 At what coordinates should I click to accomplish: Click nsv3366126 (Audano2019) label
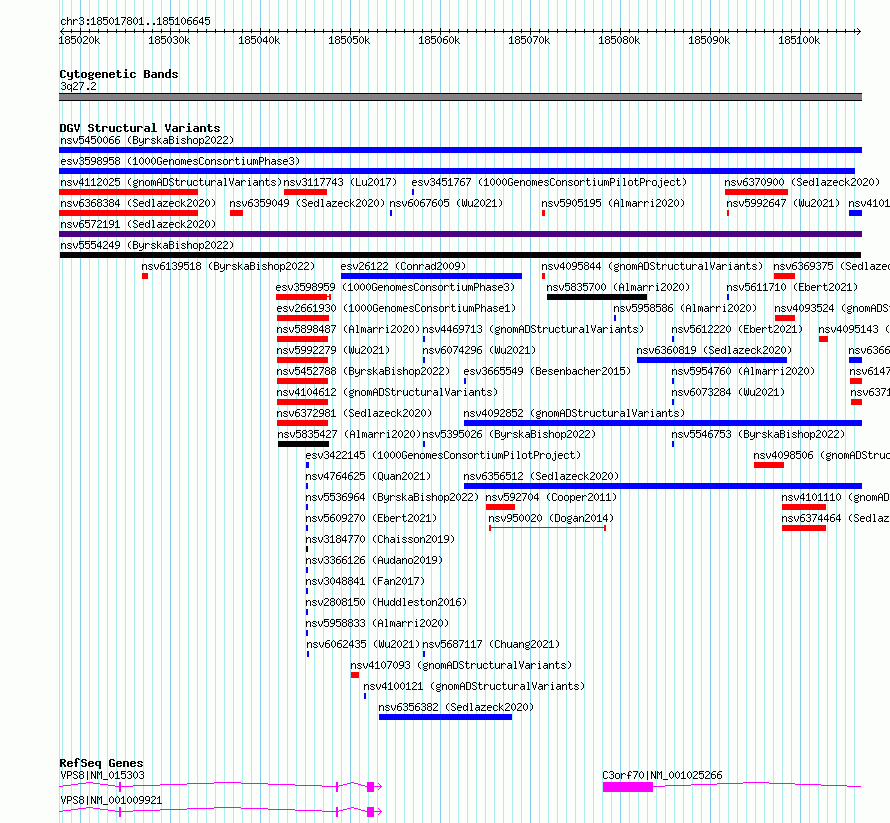(x=374, y=560)
